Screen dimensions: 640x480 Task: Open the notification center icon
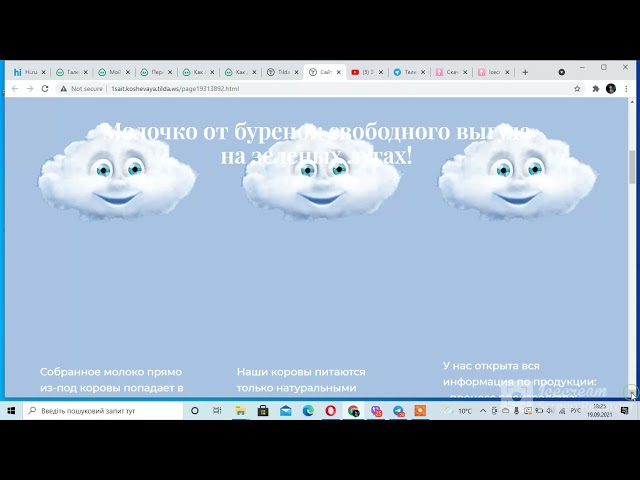(624, 411)
